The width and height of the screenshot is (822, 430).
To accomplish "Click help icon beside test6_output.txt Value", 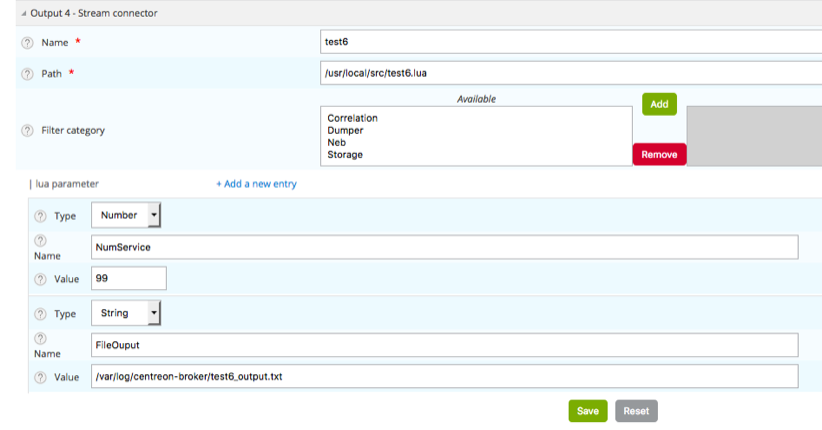I will coord(40,377).
